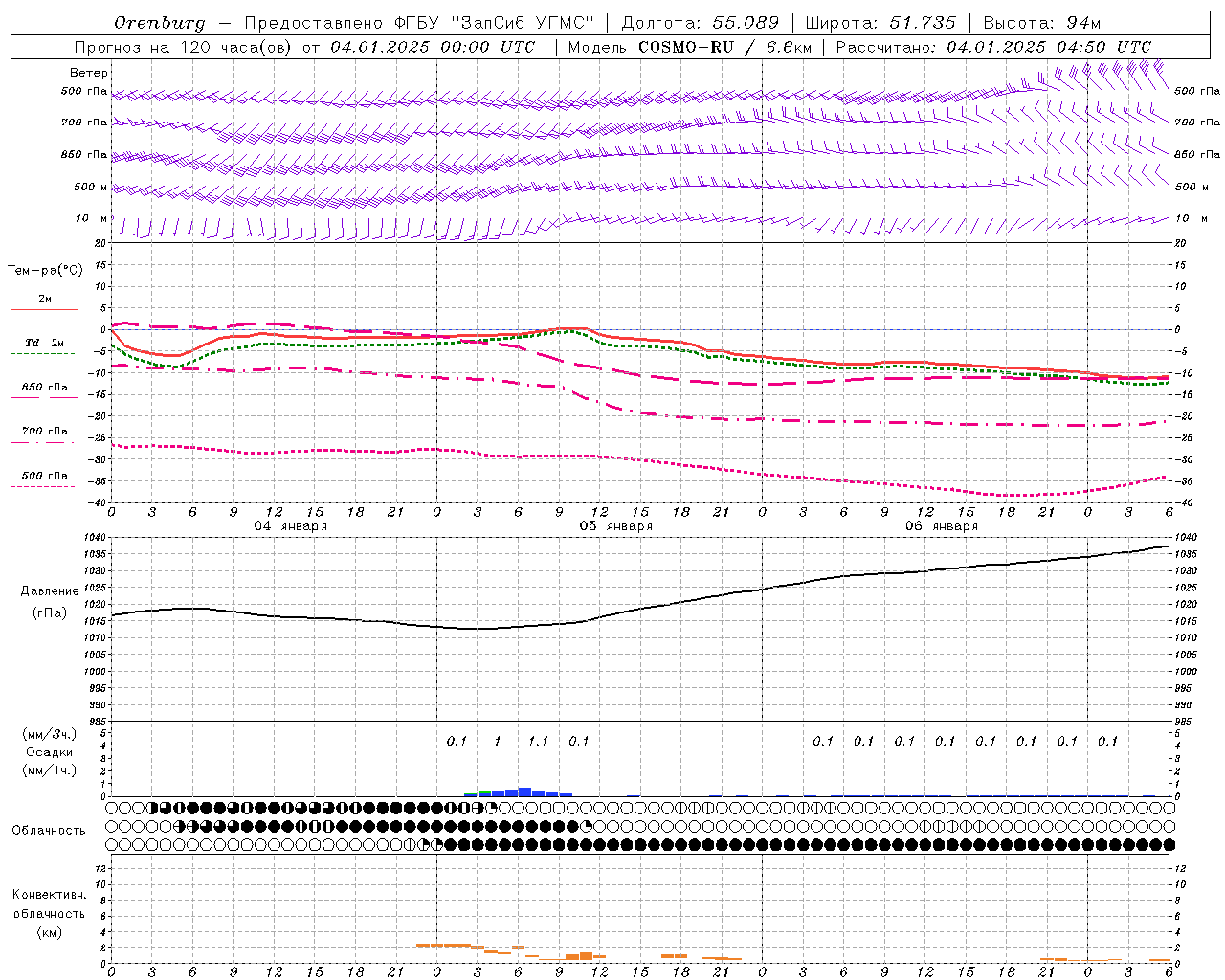Image resolution: width=1225 pixels, height=980 pixels.
Task: Click the '2м' temperature legend line sample
Action: tap(44, 309)
